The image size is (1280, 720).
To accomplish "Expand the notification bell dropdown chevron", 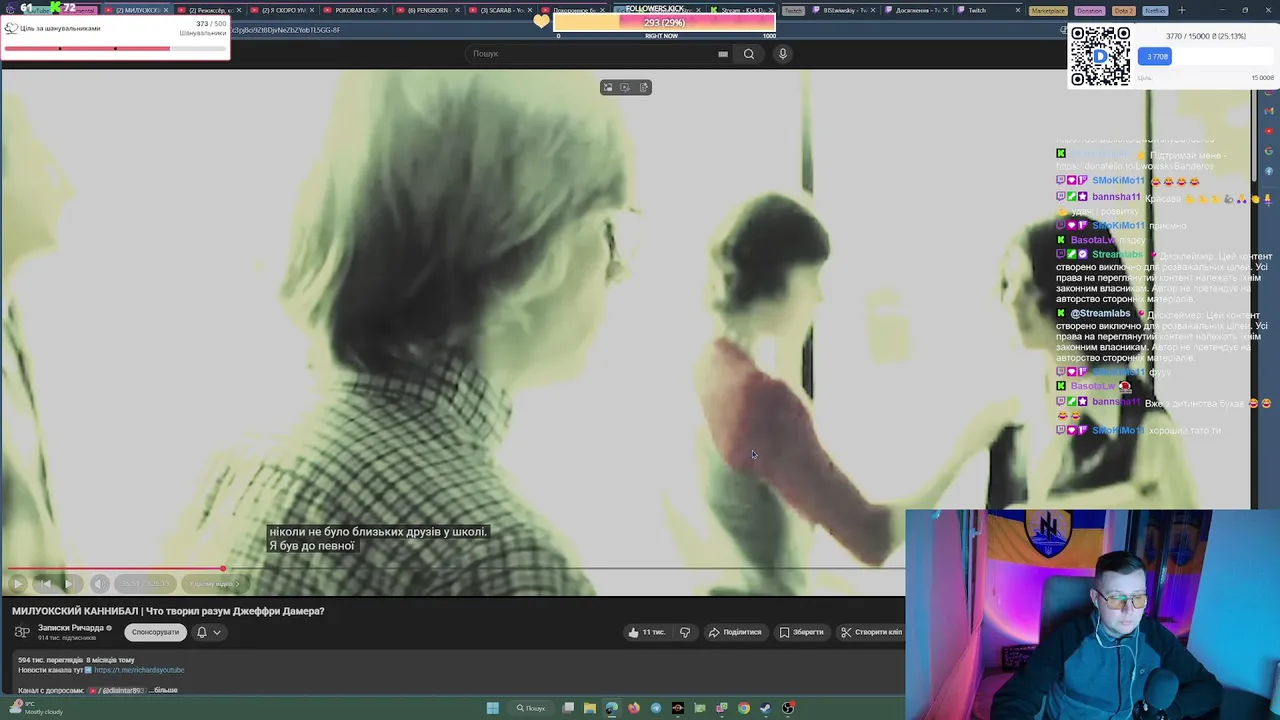I will 217,632.
